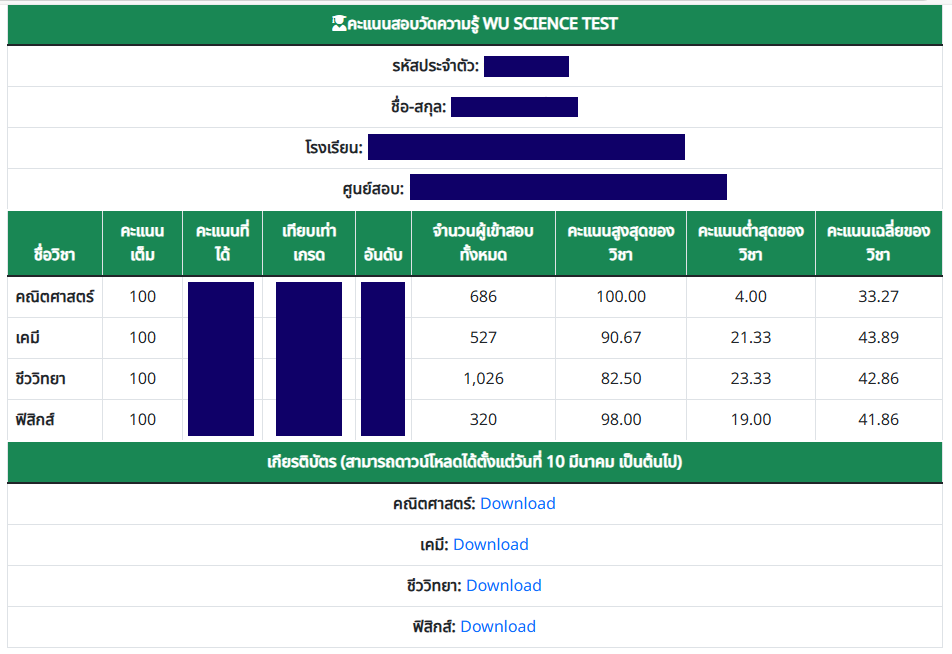Select the จำนวนผู้เข้าสอบทั้งหมด column header
Image resolution: width=952 pixels, height=654 pixels.
(483, 243)
